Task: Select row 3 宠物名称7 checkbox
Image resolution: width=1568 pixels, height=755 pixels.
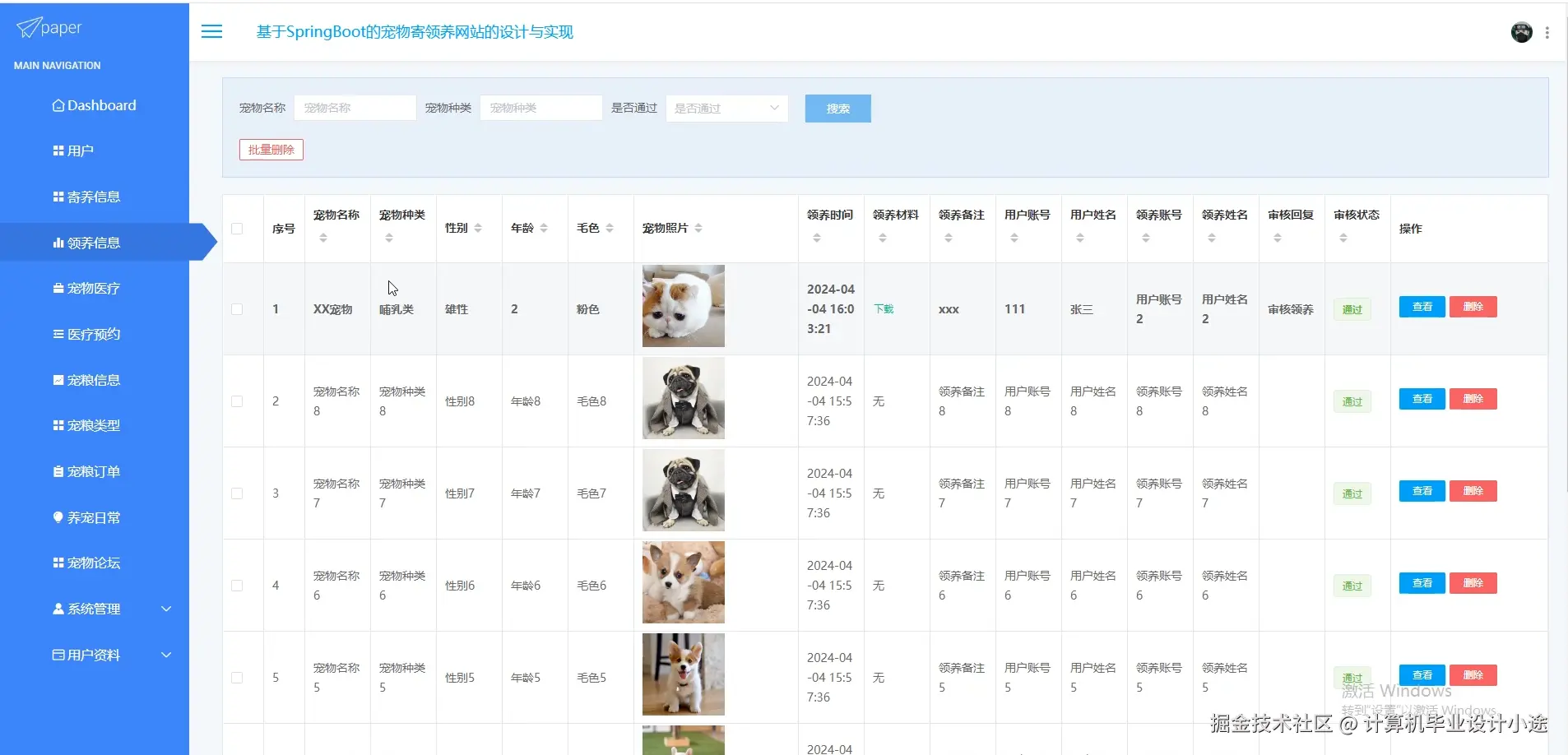Action: 237,493
